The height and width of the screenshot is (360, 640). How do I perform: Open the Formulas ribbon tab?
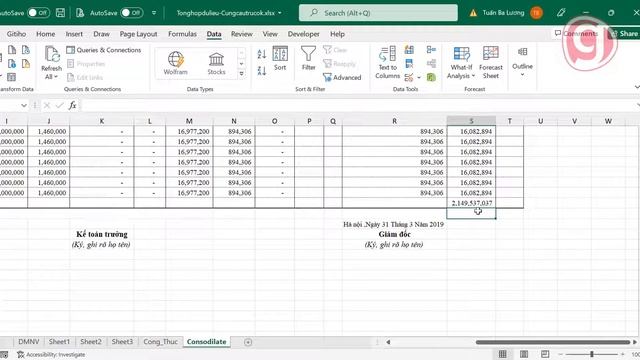pyautogui.click(x=182, y=34)
